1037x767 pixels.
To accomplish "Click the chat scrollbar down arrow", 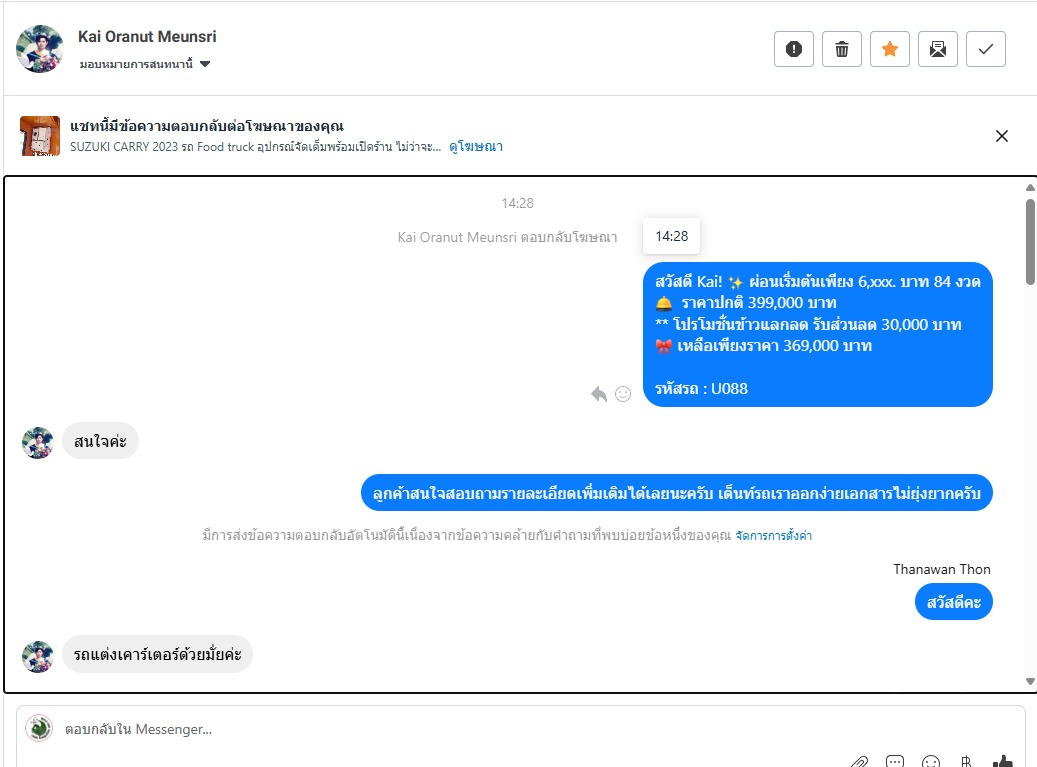I will coord(1030,681).
